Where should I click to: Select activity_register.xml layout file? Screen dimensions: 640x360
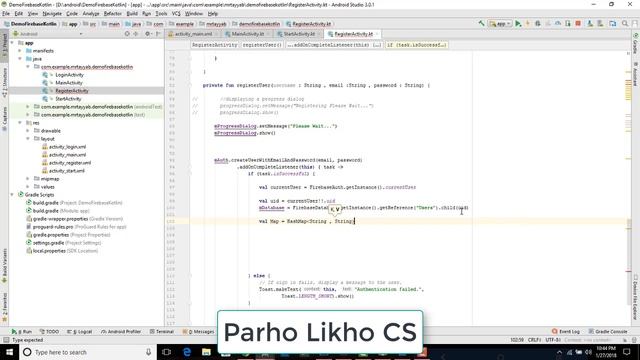[70, 163]
